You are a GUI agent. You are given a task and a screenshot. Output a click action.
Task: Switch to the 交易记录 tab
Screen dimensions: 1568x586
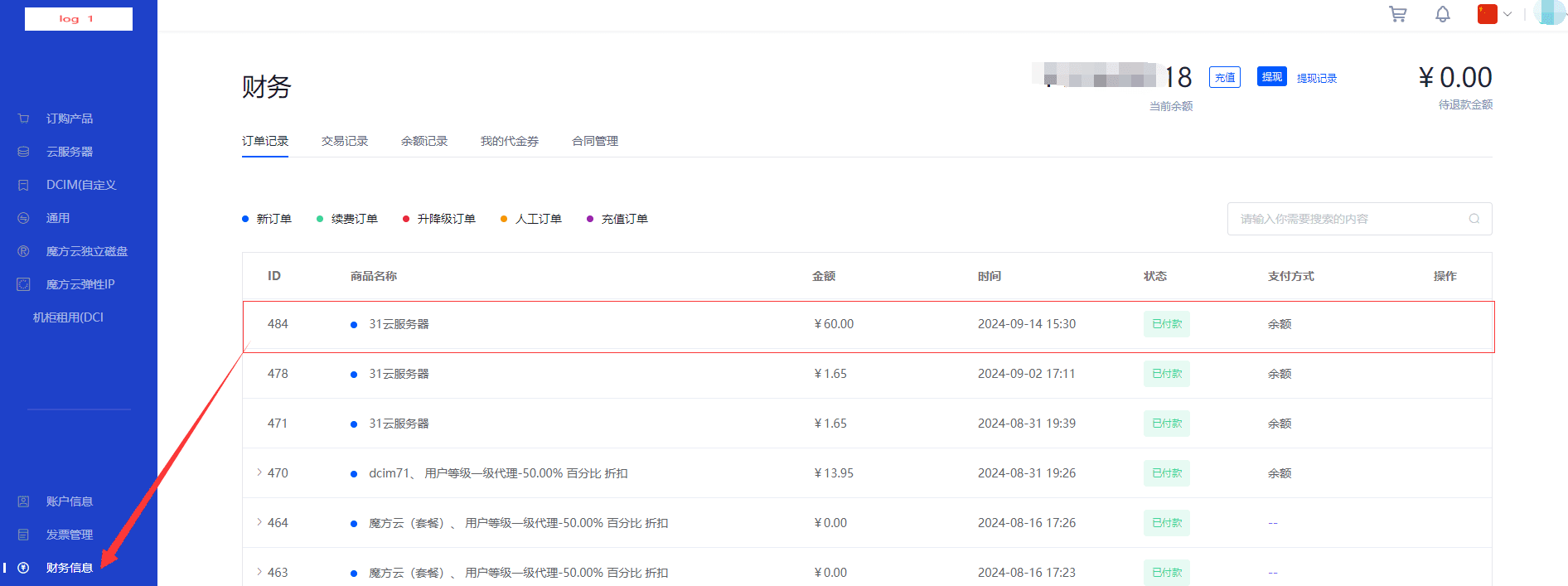pos(345,141)
